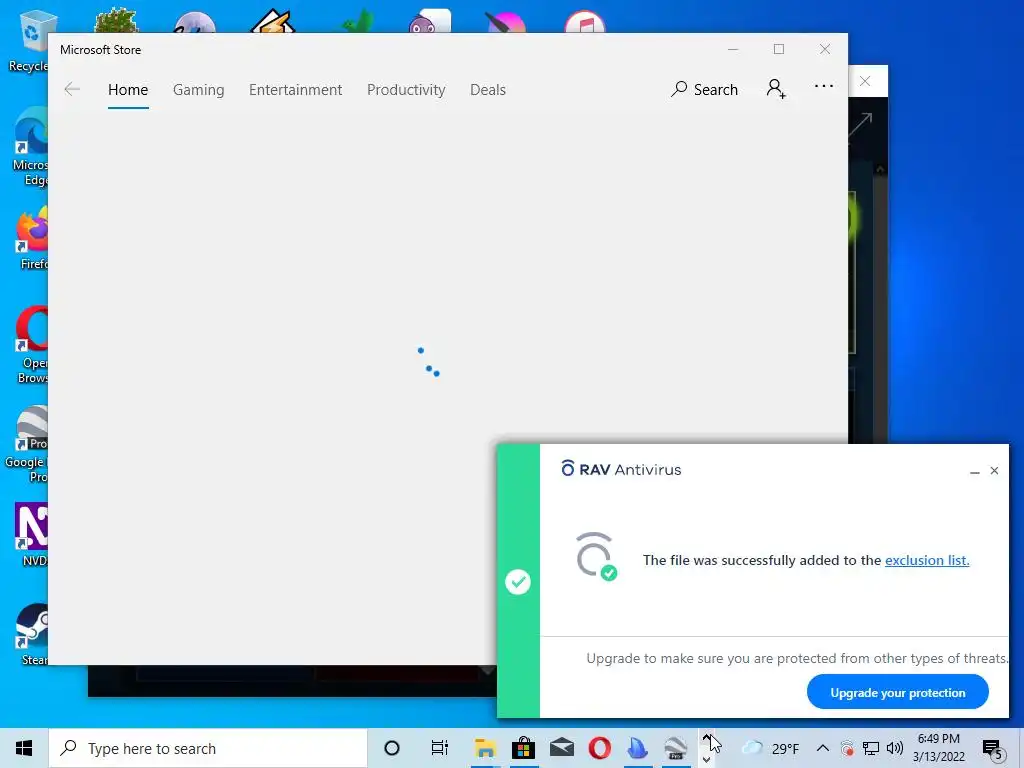Launch Opera from the taskbar

click(600, 748)
